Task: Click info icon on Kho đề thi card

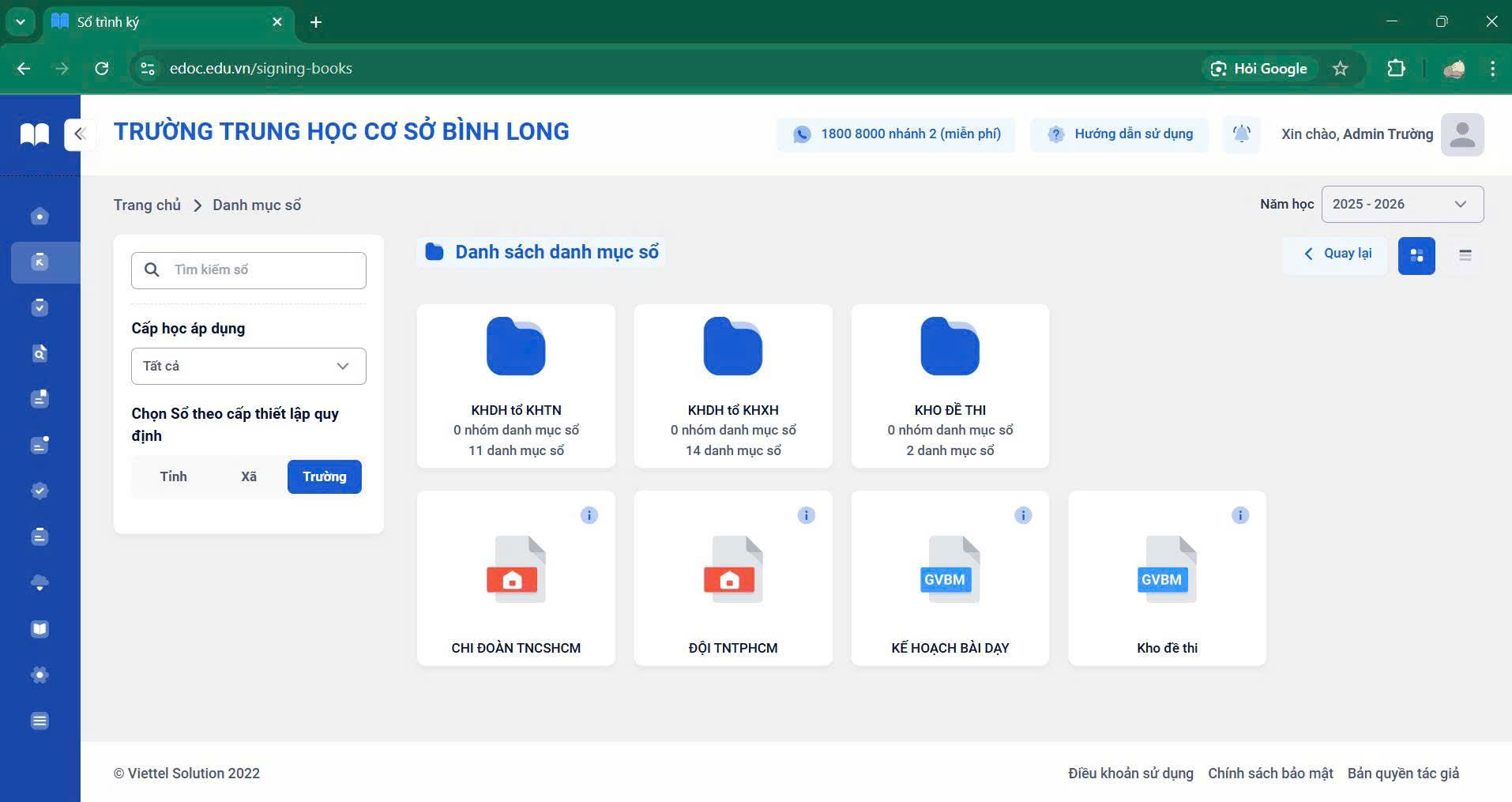Action: pos(1240,515)
